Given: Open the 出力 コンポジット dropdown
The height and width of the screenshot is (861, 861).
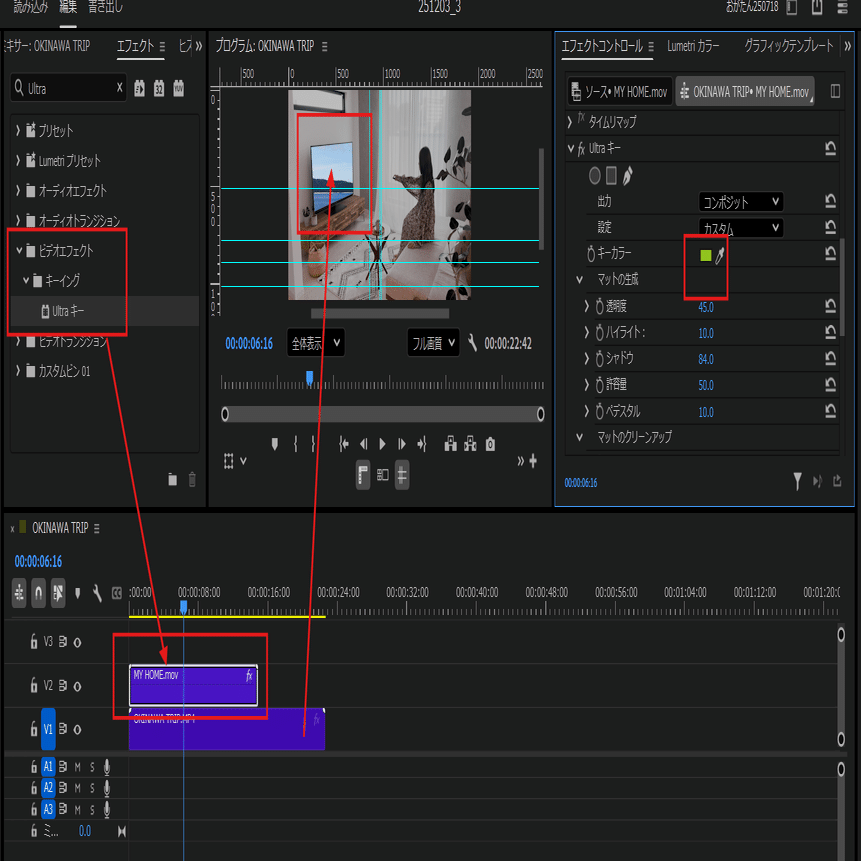Looking at the screenshot, I should [x=738, y=201].
